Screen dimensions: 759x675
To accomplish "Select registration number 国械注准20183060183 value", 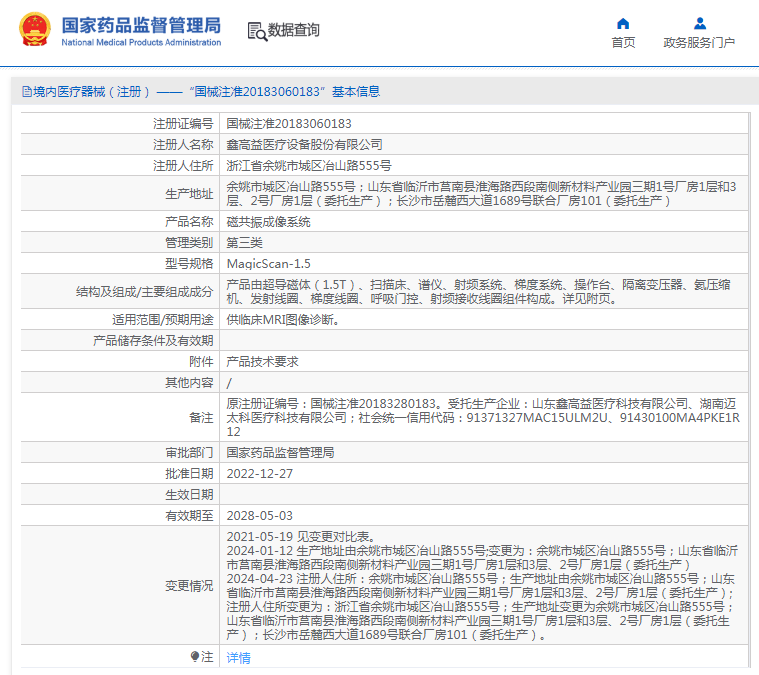I will pyautogui.click(x=289, y=124).
